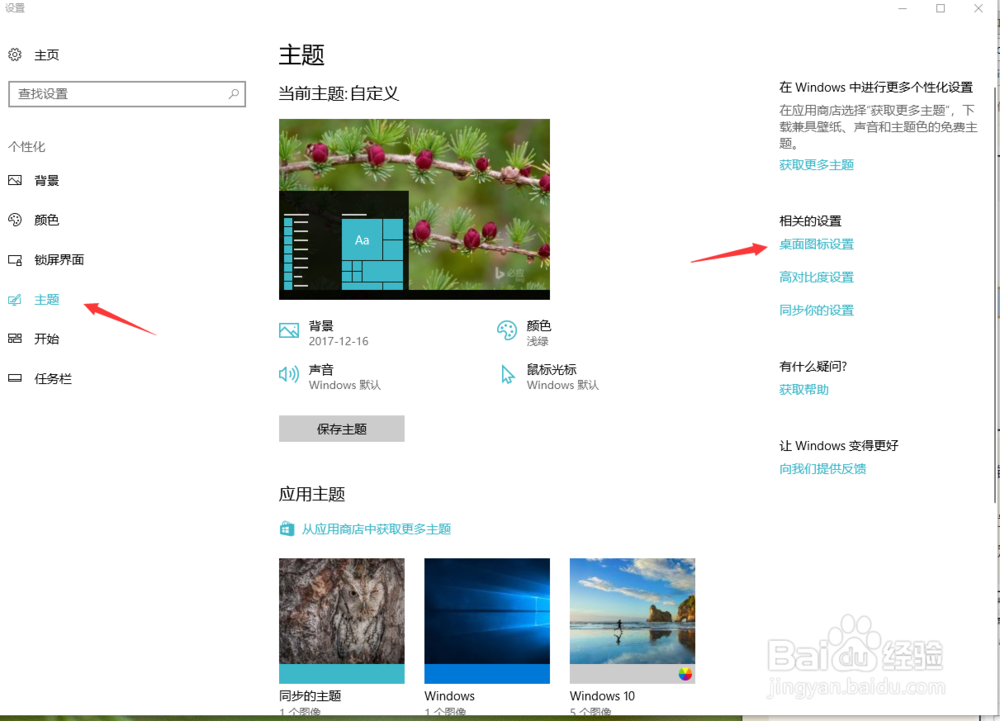
Task: Click the 声音 speaker icon under current theme
Action: (x=288, y=374)
